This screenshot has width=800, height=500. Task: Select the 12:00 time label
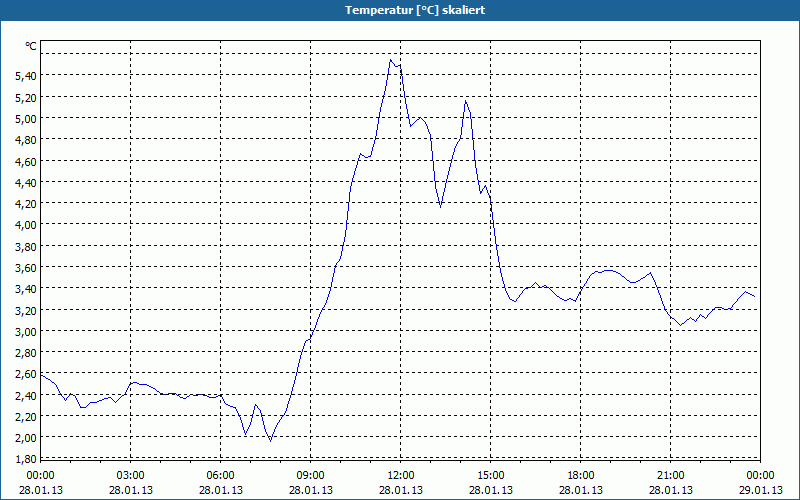(401, 476)
